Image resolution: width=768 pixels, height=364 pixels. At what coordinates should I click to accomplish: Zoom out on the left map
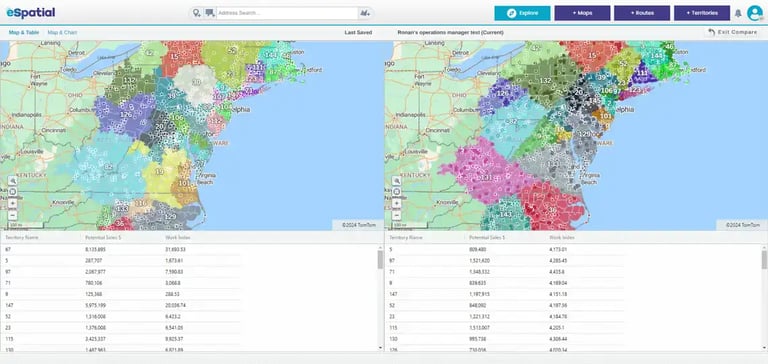point(13,215)
